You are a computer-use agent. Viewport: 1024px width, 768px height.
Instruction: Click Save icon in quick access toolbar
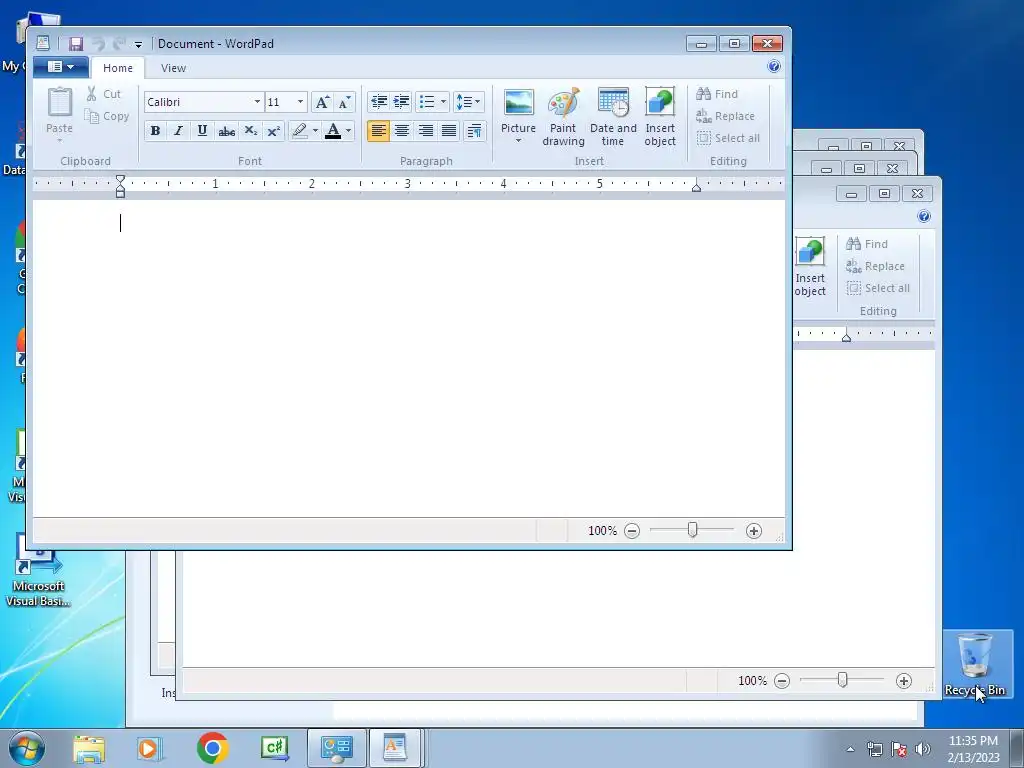click(76, 44)
